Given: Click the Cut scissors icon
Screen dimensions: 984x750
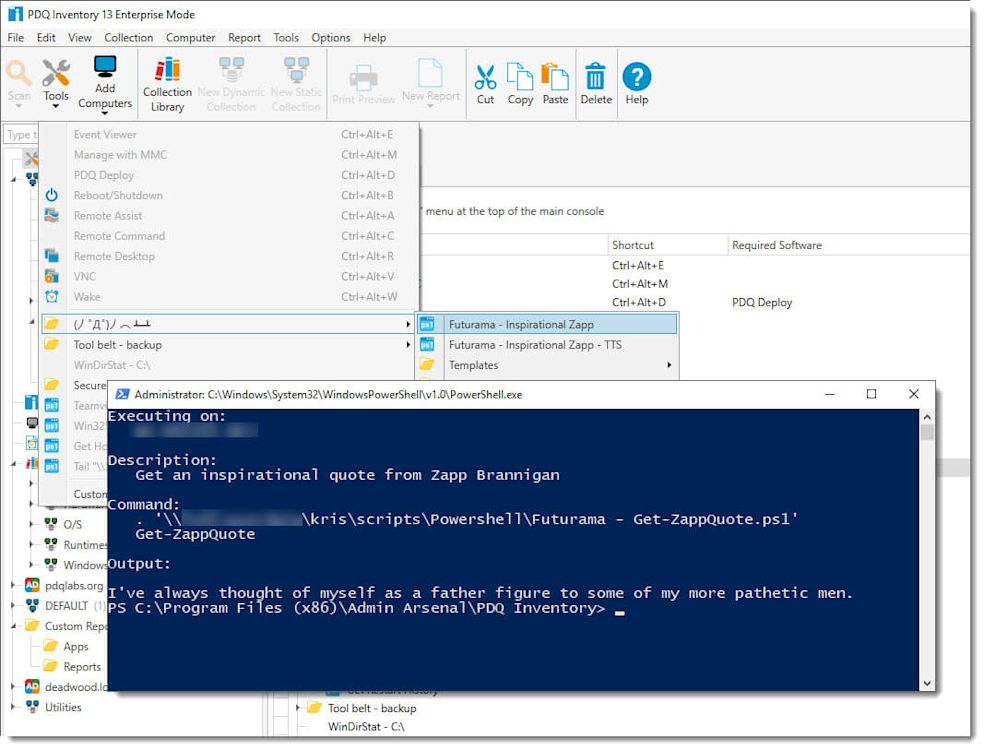Looking at the screenshot, I should pos(485,77).
